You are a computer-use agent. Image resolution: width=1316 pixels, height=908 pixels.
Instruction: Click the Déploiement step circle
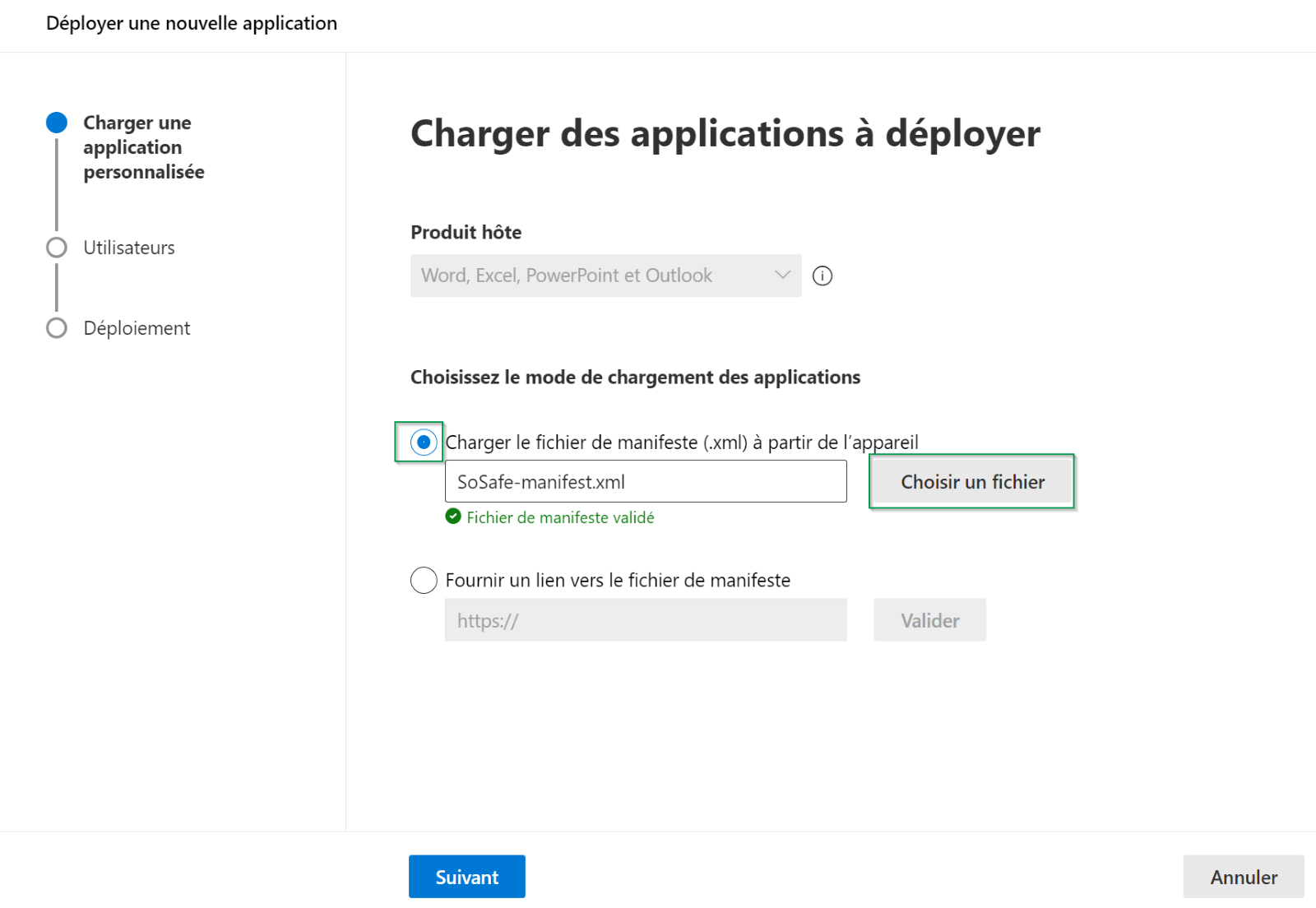57,328
